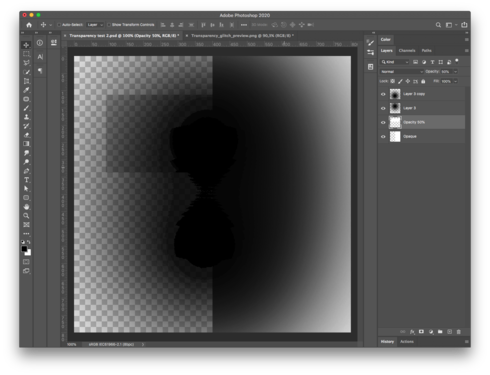Screen dimensions: 490x375
Task: Open the Kind filter dropdown
Action: click(x=395, y=62)
